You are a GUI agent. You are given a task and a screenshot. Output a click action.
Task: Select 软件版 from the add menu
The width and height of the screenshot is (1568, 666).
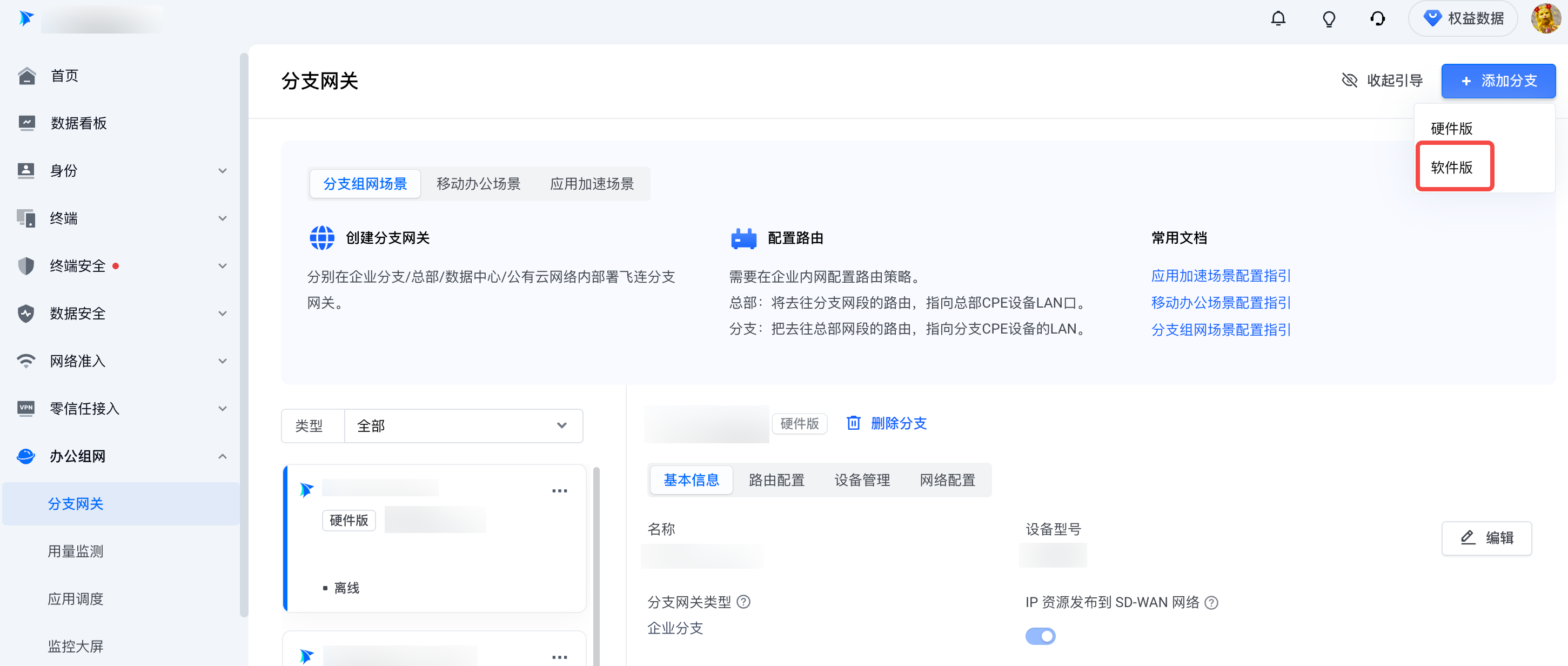coord(1452,168)
